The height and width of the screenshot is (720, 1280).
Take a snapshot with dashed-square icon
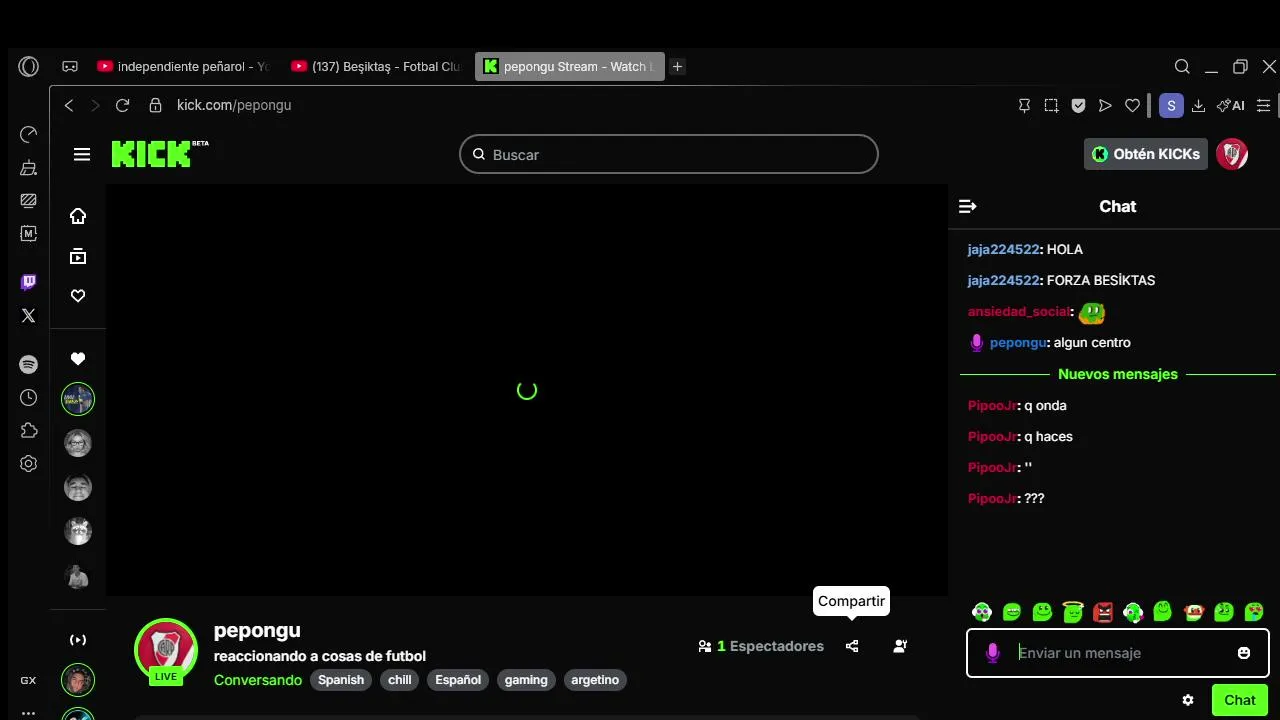click(x=1051, y=105)
